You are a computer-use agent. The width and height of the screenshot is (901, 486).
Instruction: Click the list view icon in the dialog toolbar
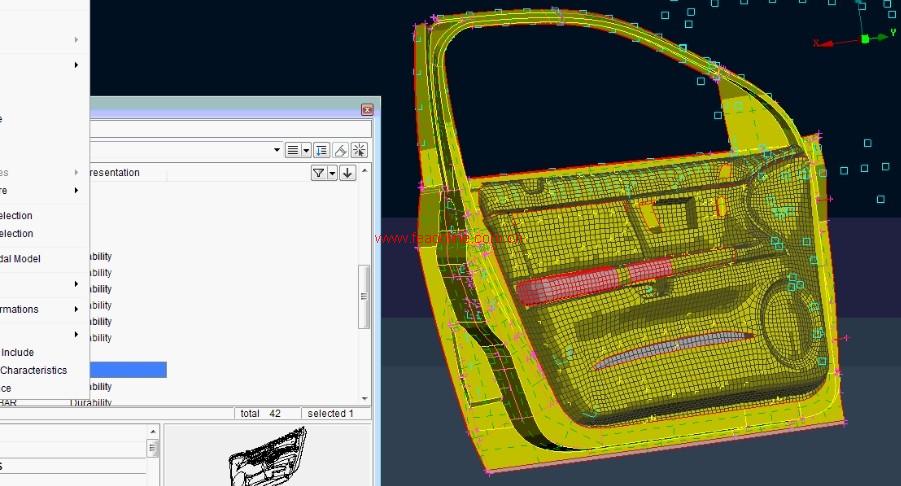294,150
